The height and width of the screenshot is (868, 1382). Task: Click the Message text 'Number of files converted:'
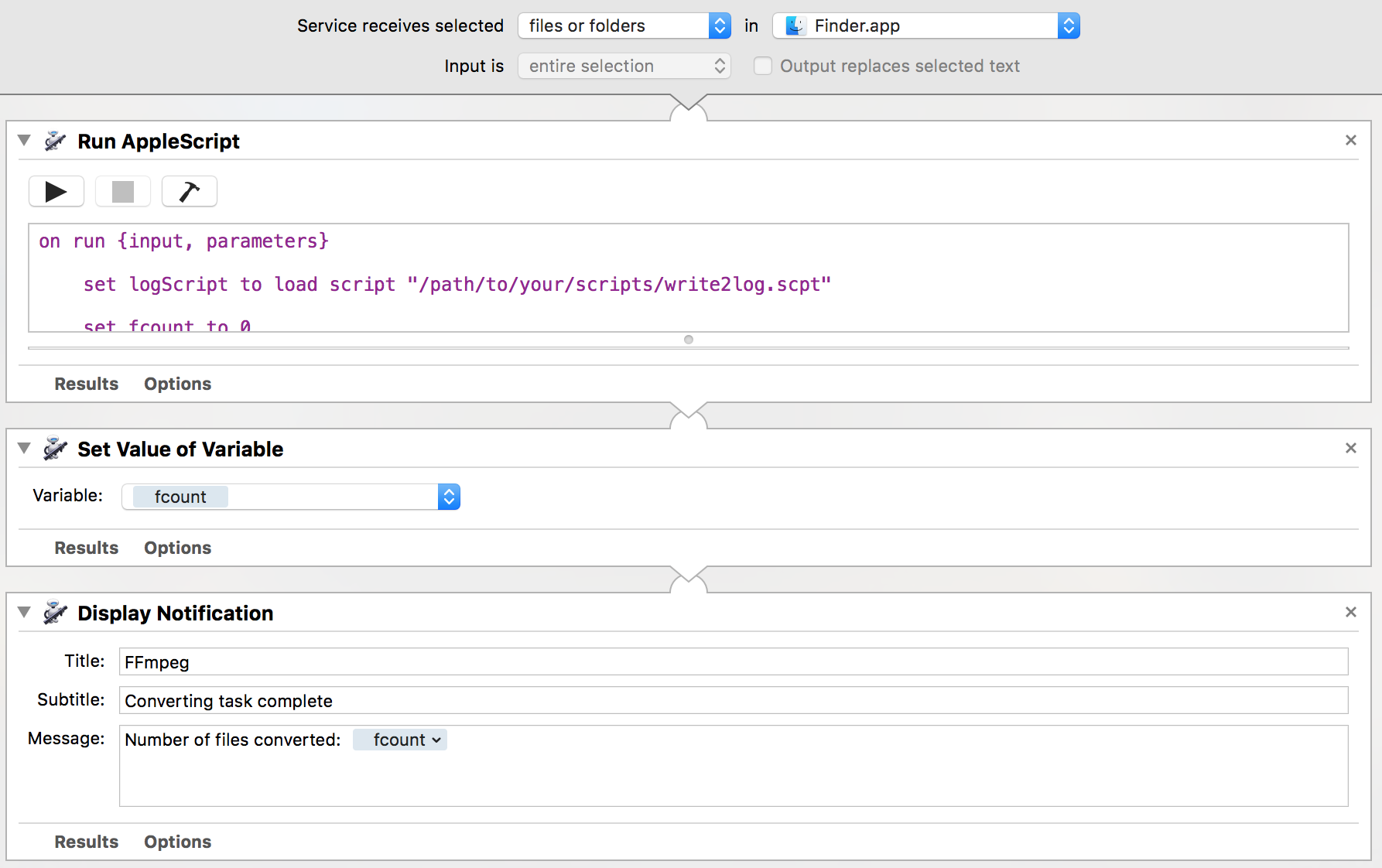(233, 740)
